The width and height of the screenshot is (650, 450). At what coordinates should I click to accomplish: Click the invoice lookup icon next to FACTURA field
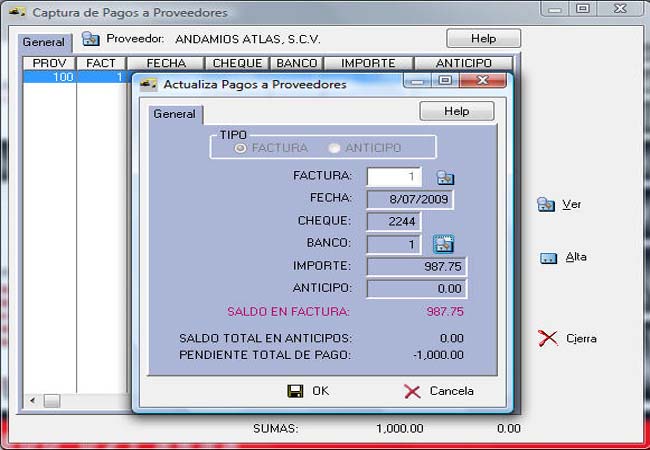(x=445, y=178)
